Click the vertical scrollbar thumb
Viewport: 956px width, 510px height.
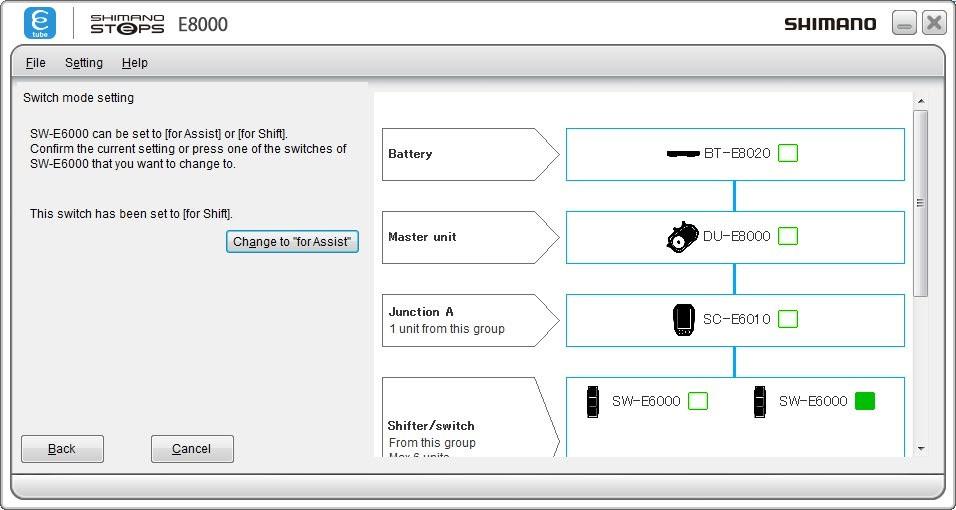pos(921,203)
